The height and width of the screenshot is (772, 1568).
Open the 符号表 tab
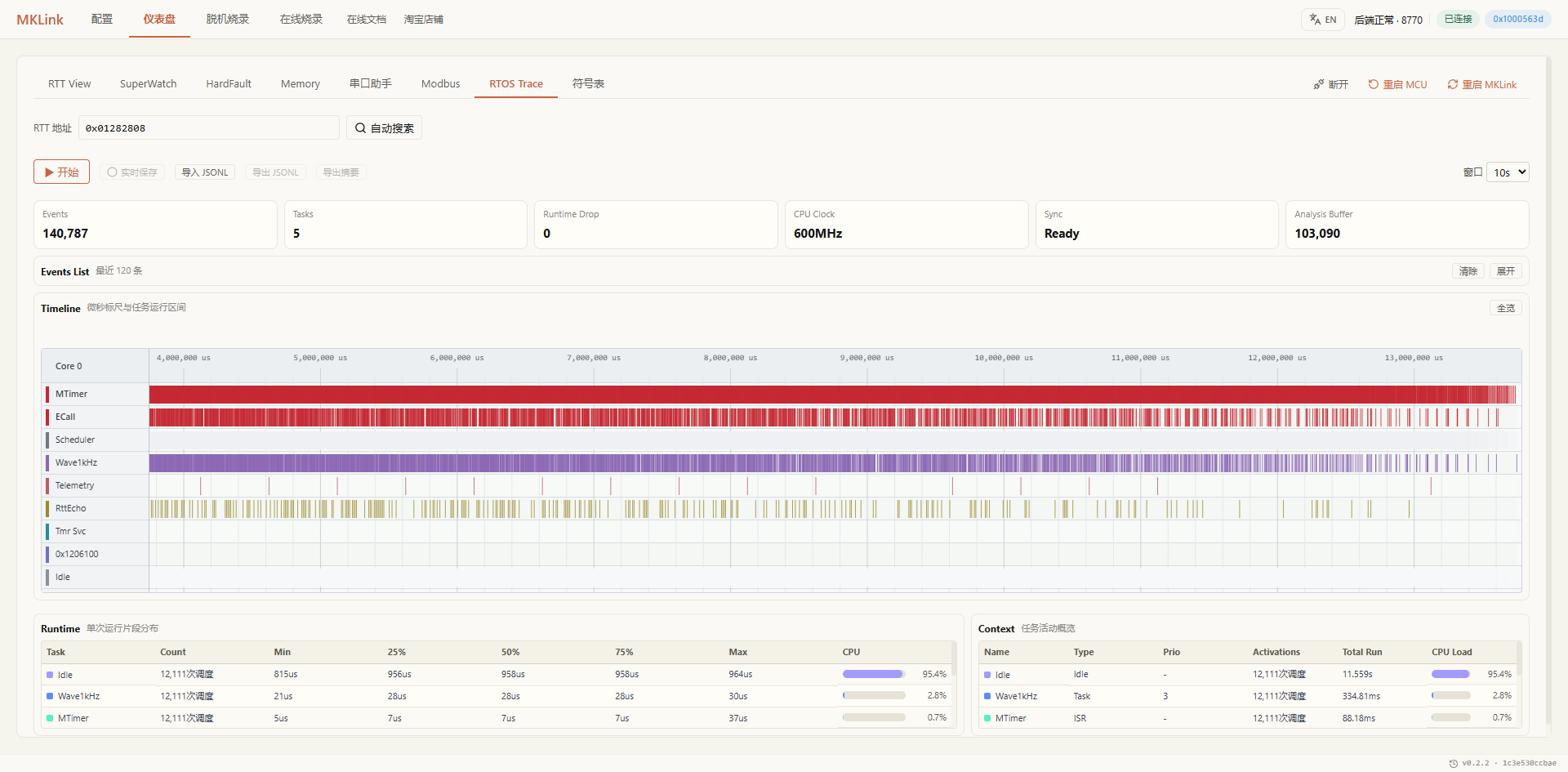589,83
